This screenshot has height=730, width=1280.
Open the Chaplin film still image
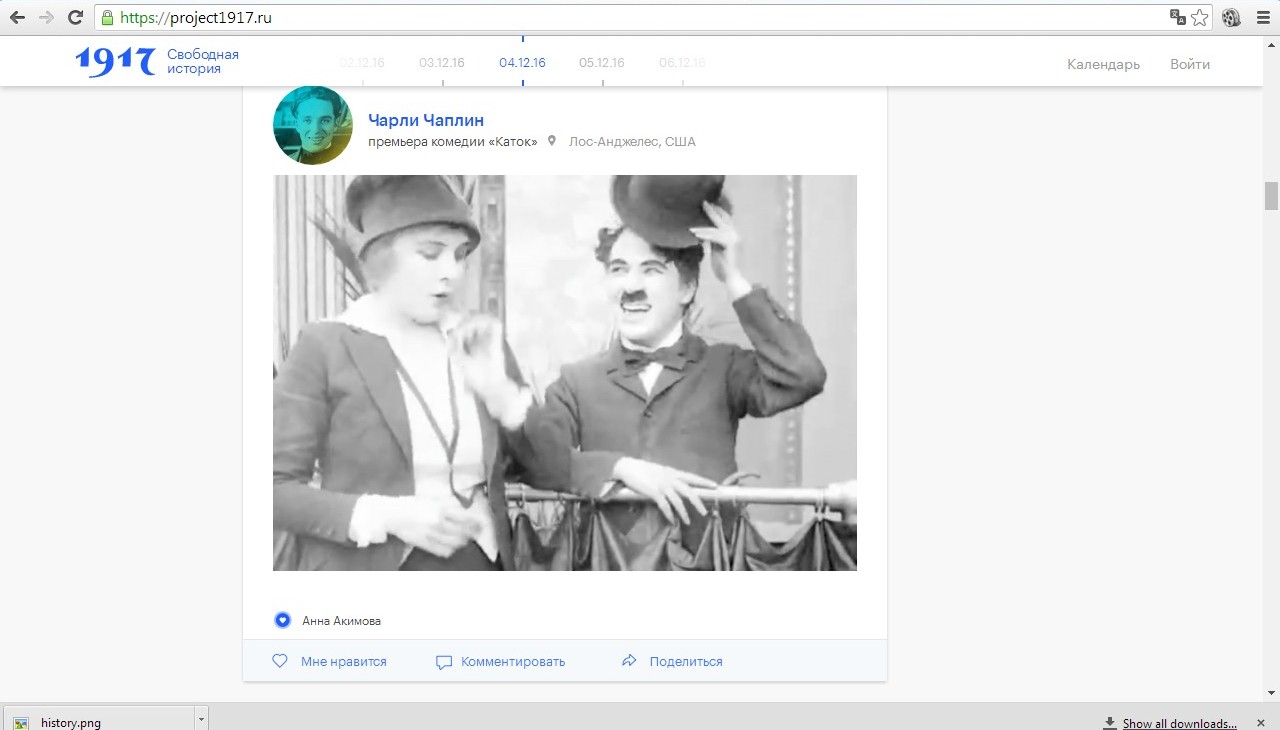(x=565, y=373)
